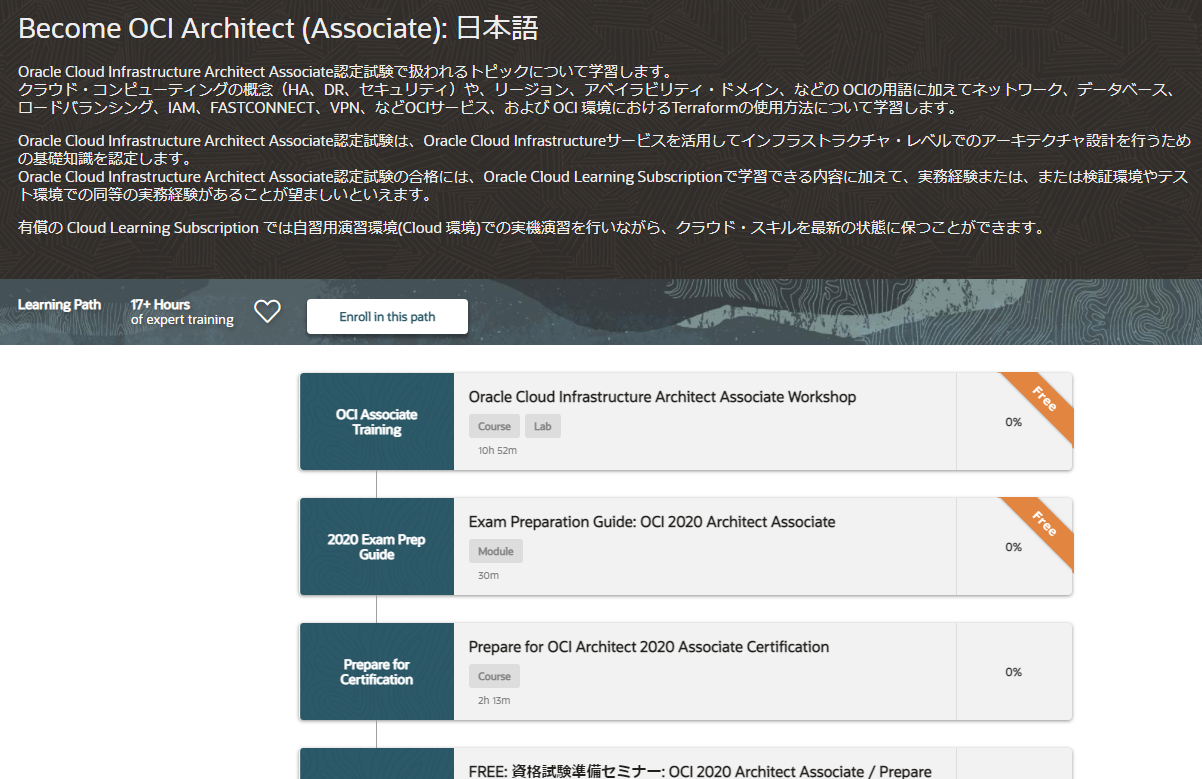This screenshot has height=779, width=1202.
Task: Click the 0% progress on Workshop card
Action: click(x=1013, y=422)
